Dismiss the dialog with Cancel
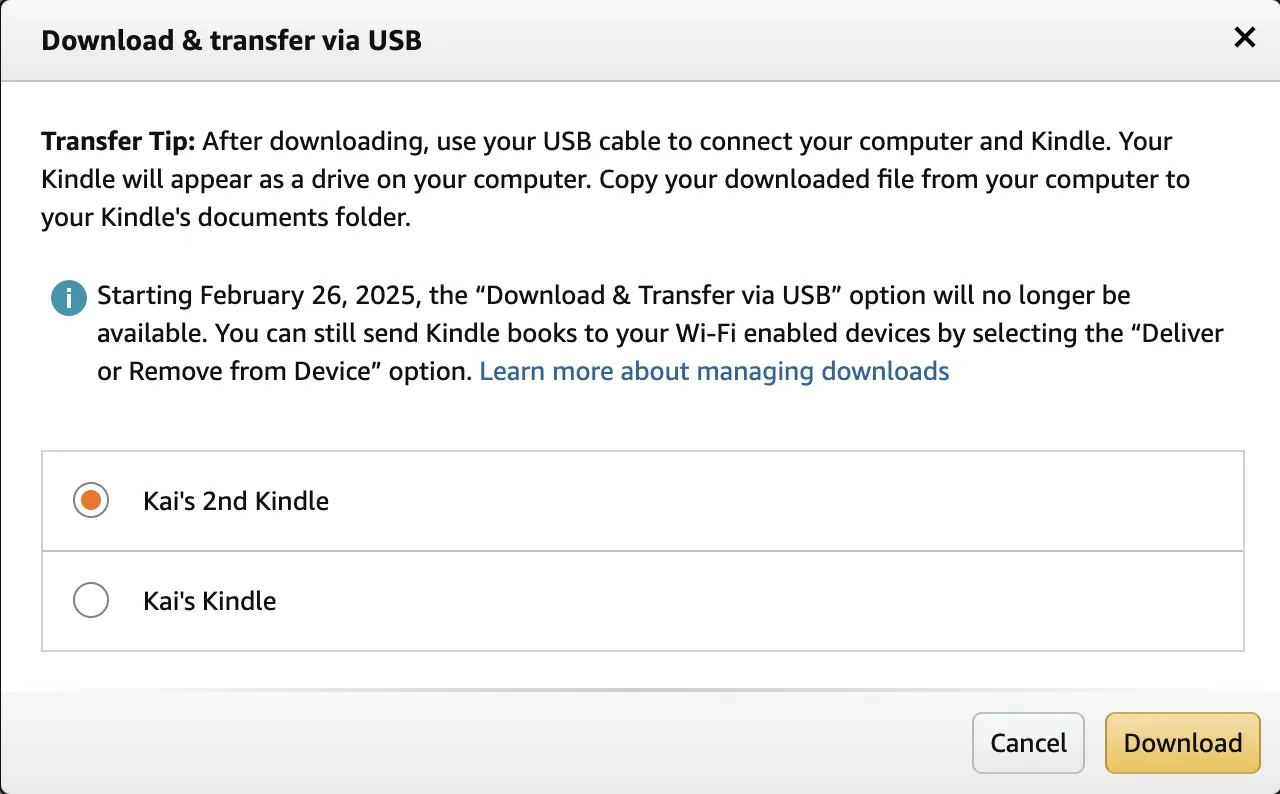This screenshot has height=794, width=1280. coord(1028,743)
